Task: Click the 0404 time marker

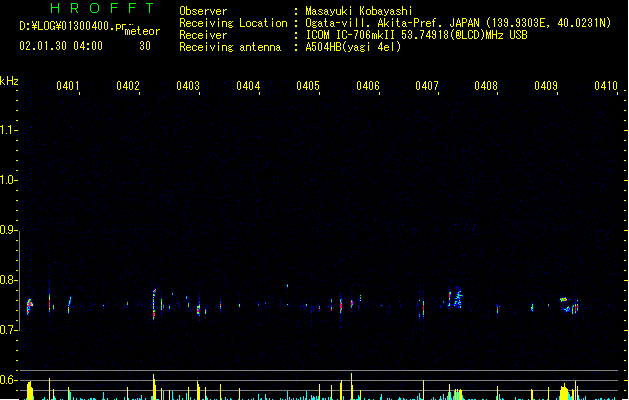Action: coord(248,85)
